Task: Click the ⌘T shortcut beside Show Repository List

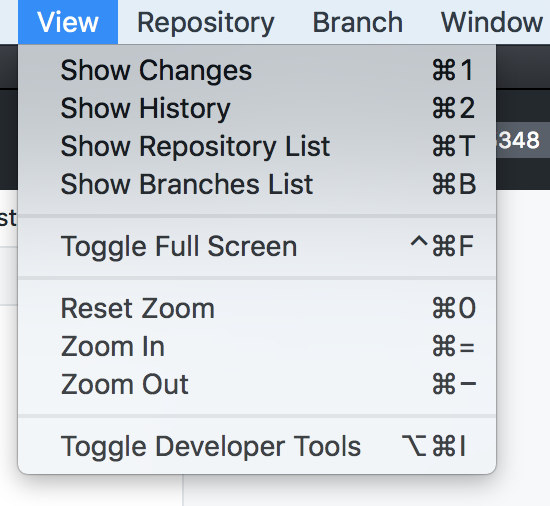Action: pos(454,146)
